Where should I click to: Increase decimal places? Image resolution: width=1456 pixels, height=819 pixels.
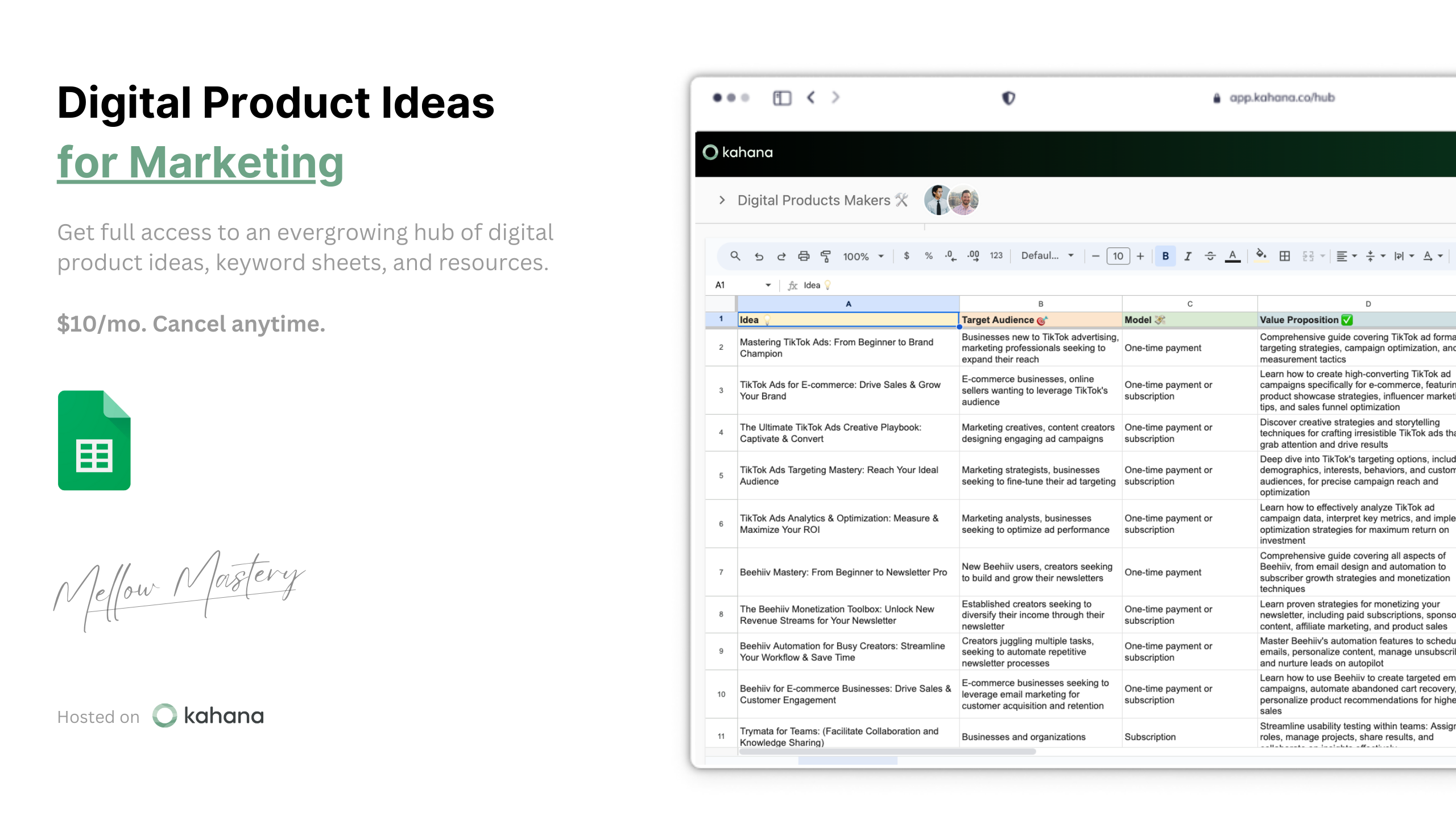pos(973,256)
